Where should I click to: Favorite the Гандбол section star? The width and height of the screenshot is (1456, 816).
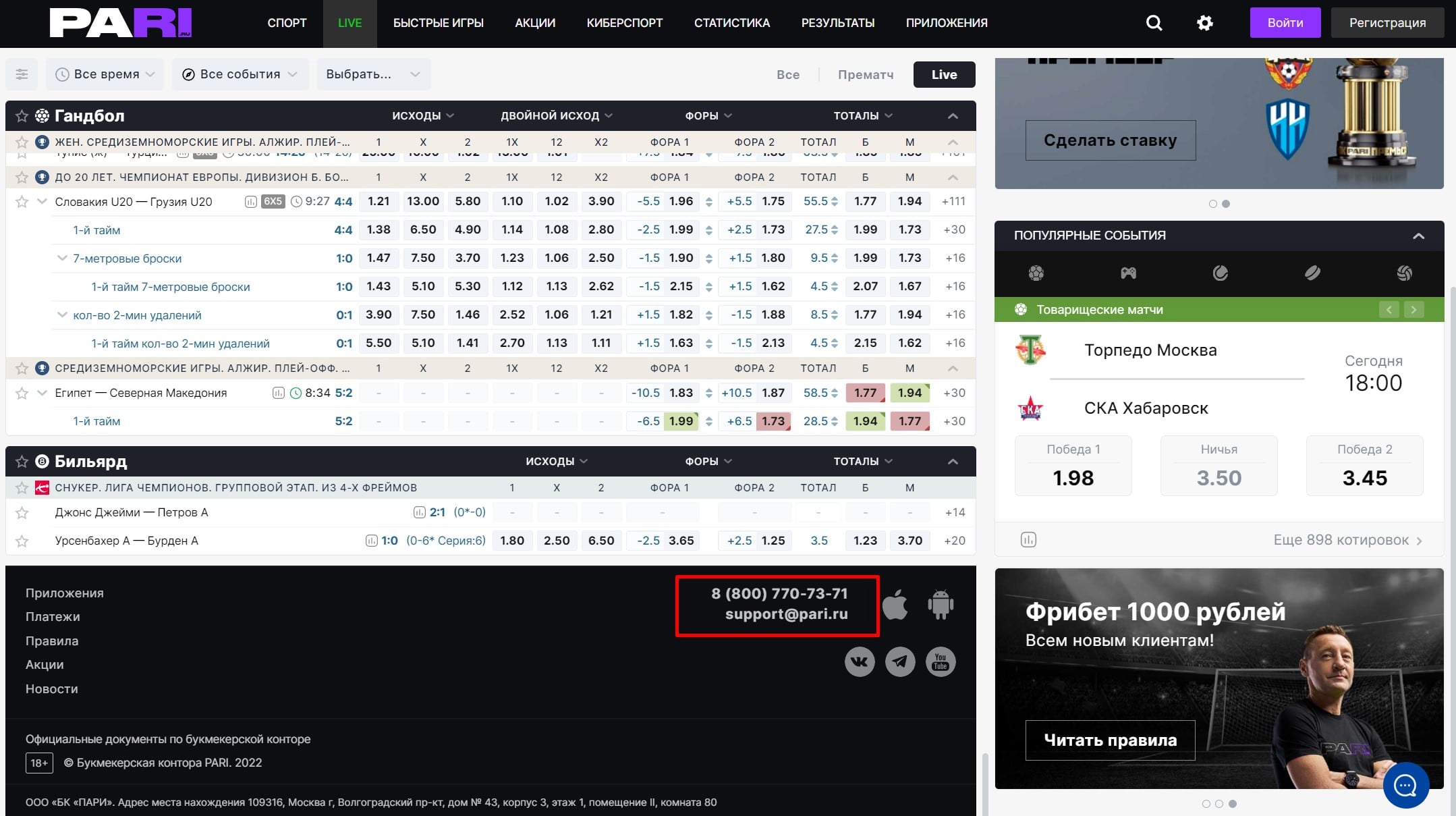point(22,116)
